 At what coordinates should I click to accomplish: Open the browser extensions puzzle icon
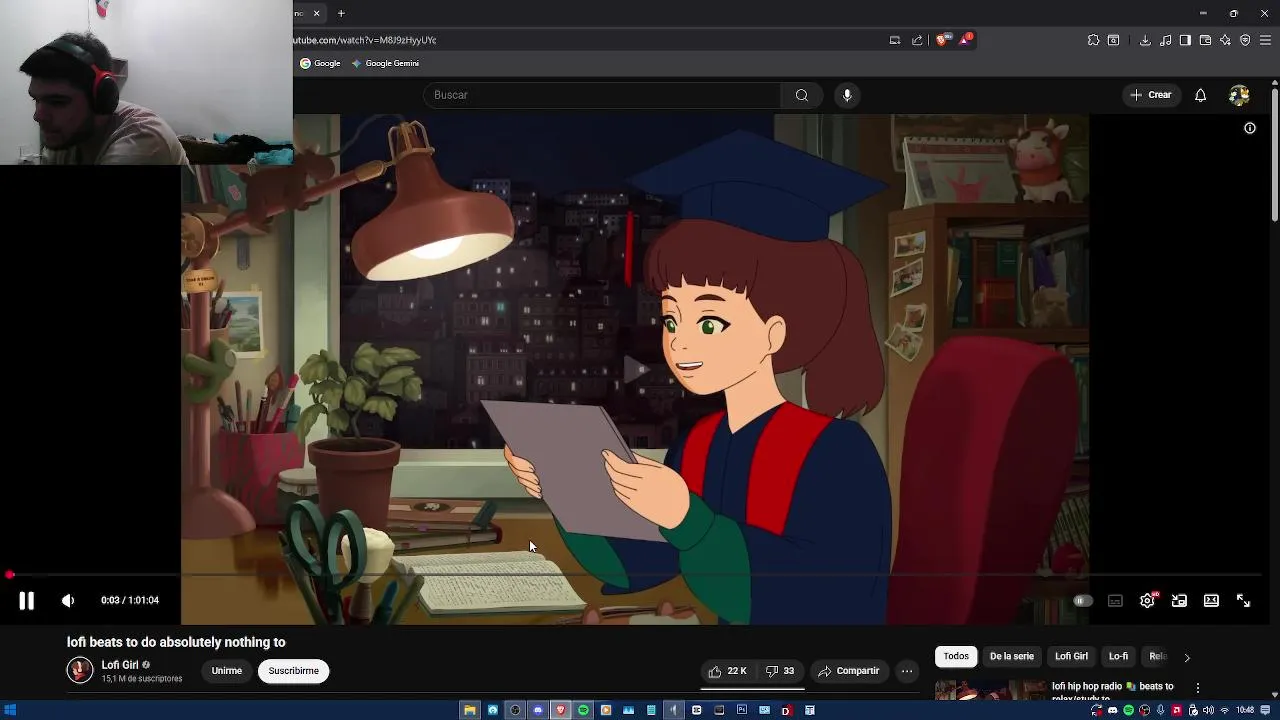1093,40
